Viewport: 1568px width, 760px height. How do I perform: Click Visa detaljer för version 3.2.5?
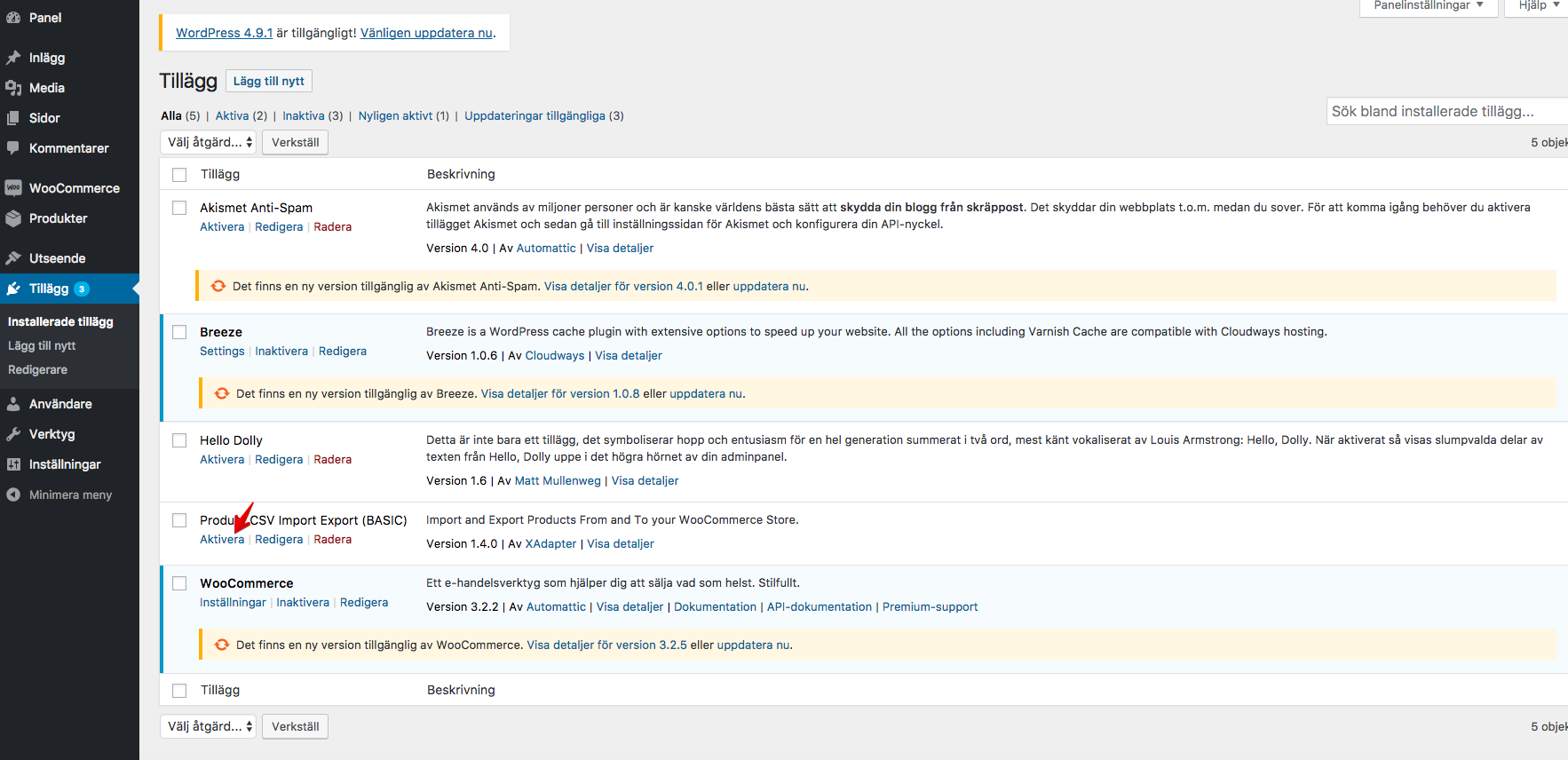pyautogui.click(x=606, y=645)
